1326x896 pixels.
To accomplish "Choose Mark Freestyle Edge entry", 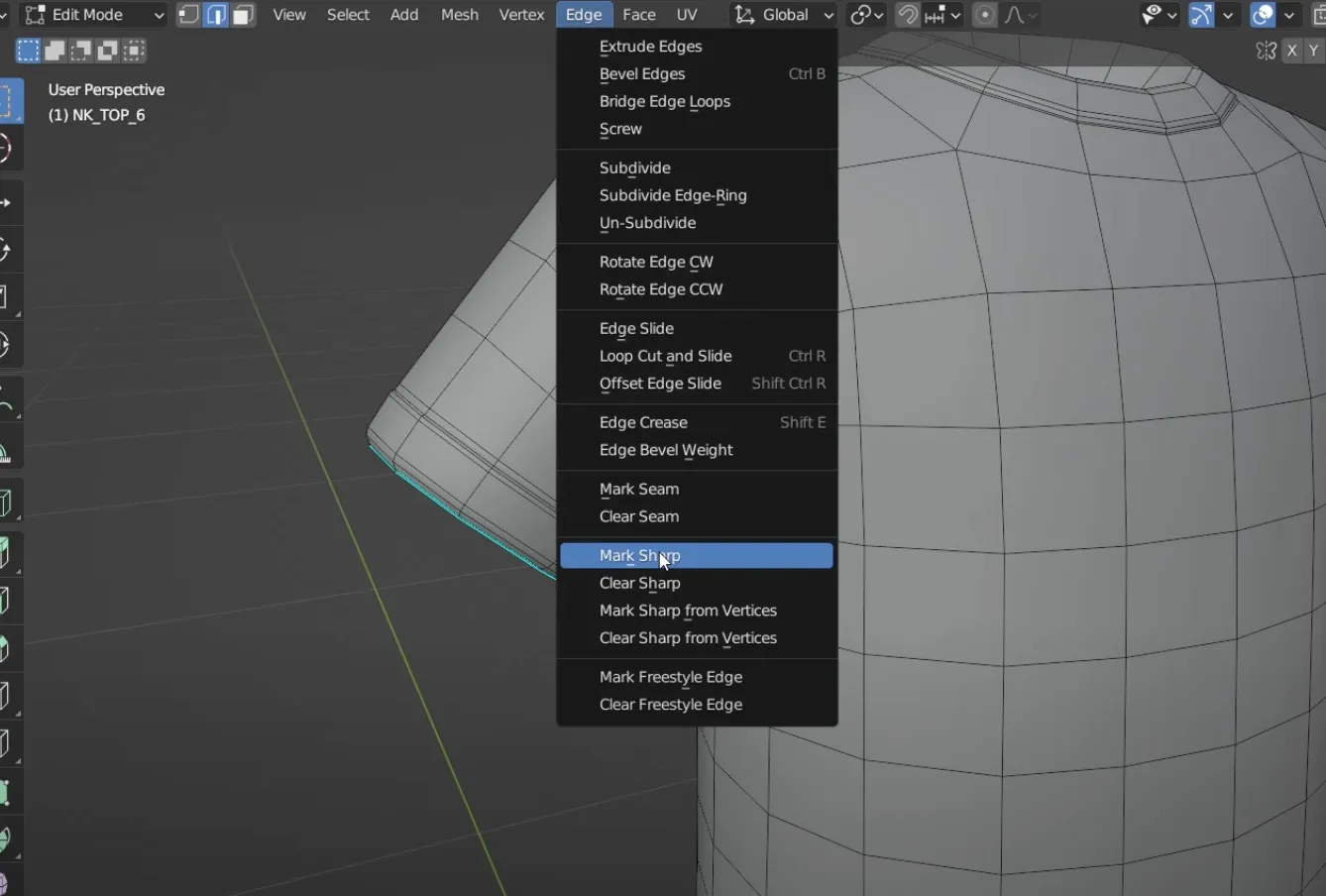I will pyautogui.click(x=697, y=678).
